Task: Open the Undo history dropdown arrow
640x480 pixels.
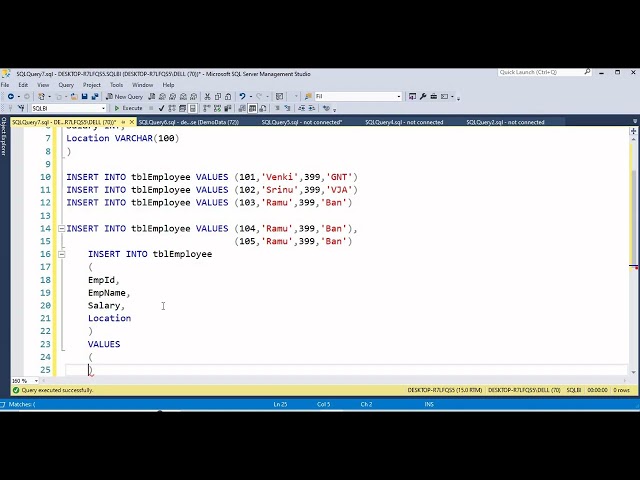Action: [x=250, y=97]
